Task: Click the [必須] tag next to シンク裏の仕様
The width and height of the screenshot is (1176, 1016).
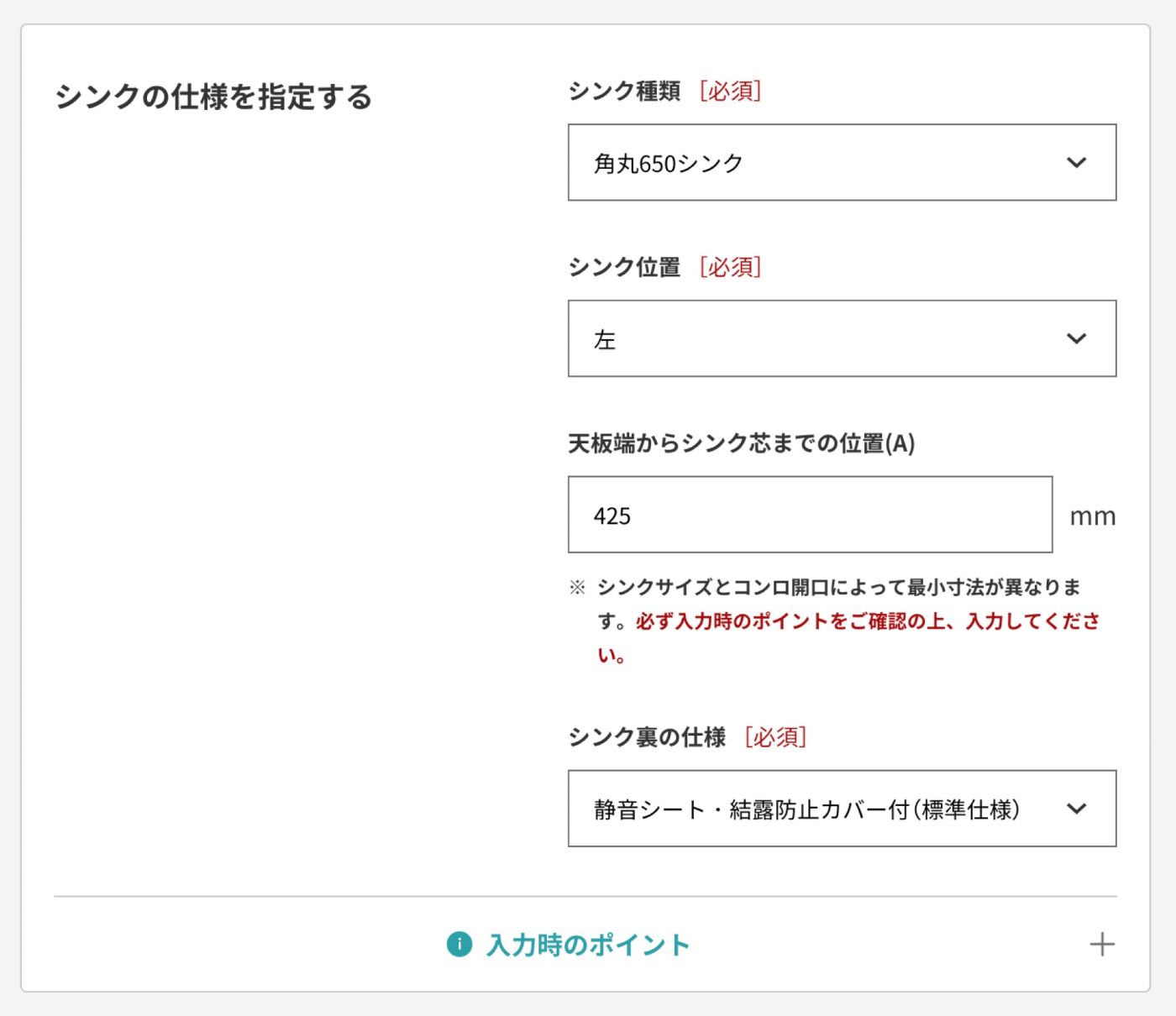Action: pyautogui.click(x=775, y=737)
